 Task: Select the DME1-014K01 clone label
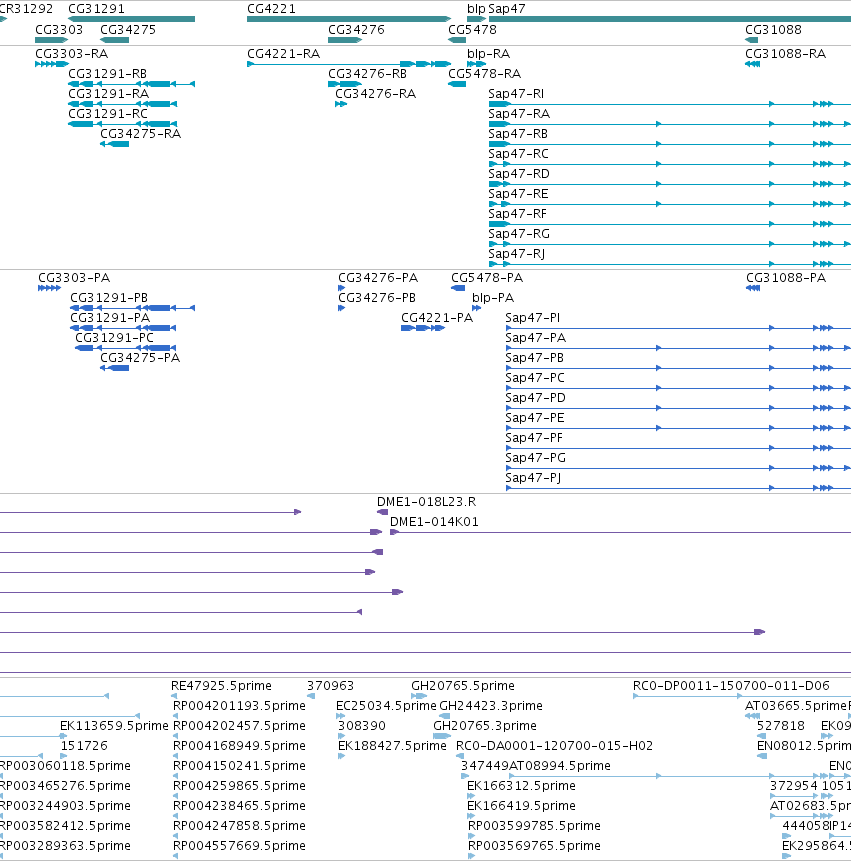434,522
